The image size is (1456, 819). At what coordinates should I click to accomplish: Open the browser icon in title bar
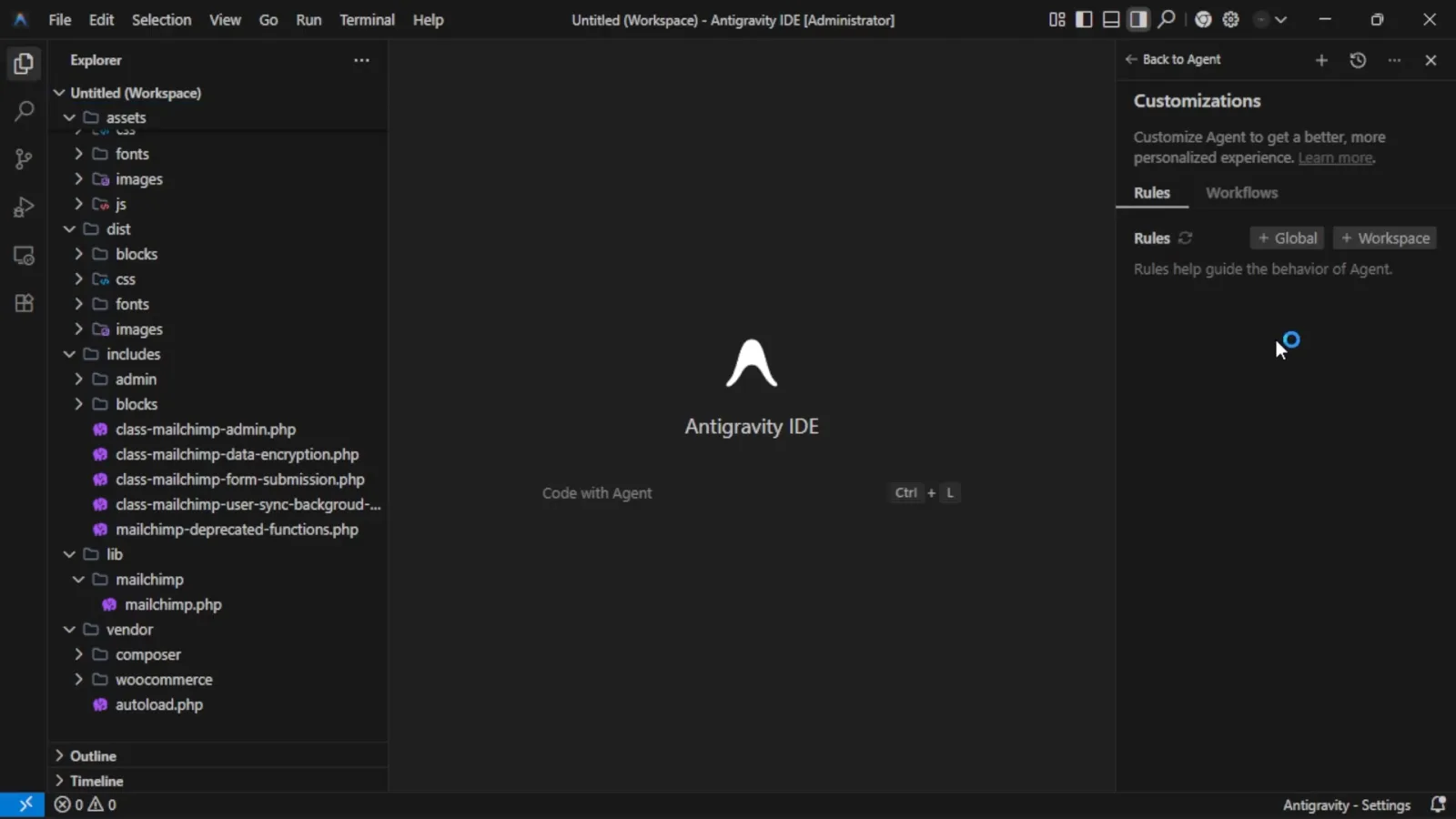click(x=1203, y=19)
